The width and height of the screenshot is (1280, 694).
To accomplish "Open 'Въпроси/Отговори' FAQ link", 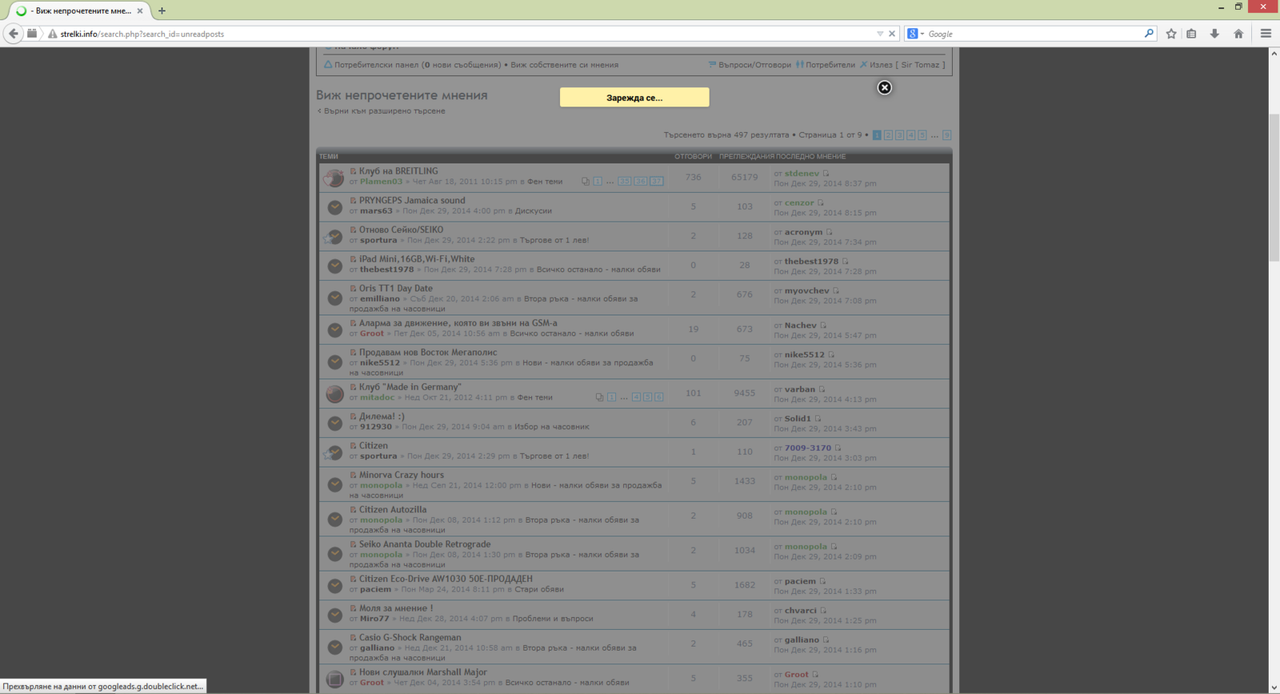I will [754, 65].
